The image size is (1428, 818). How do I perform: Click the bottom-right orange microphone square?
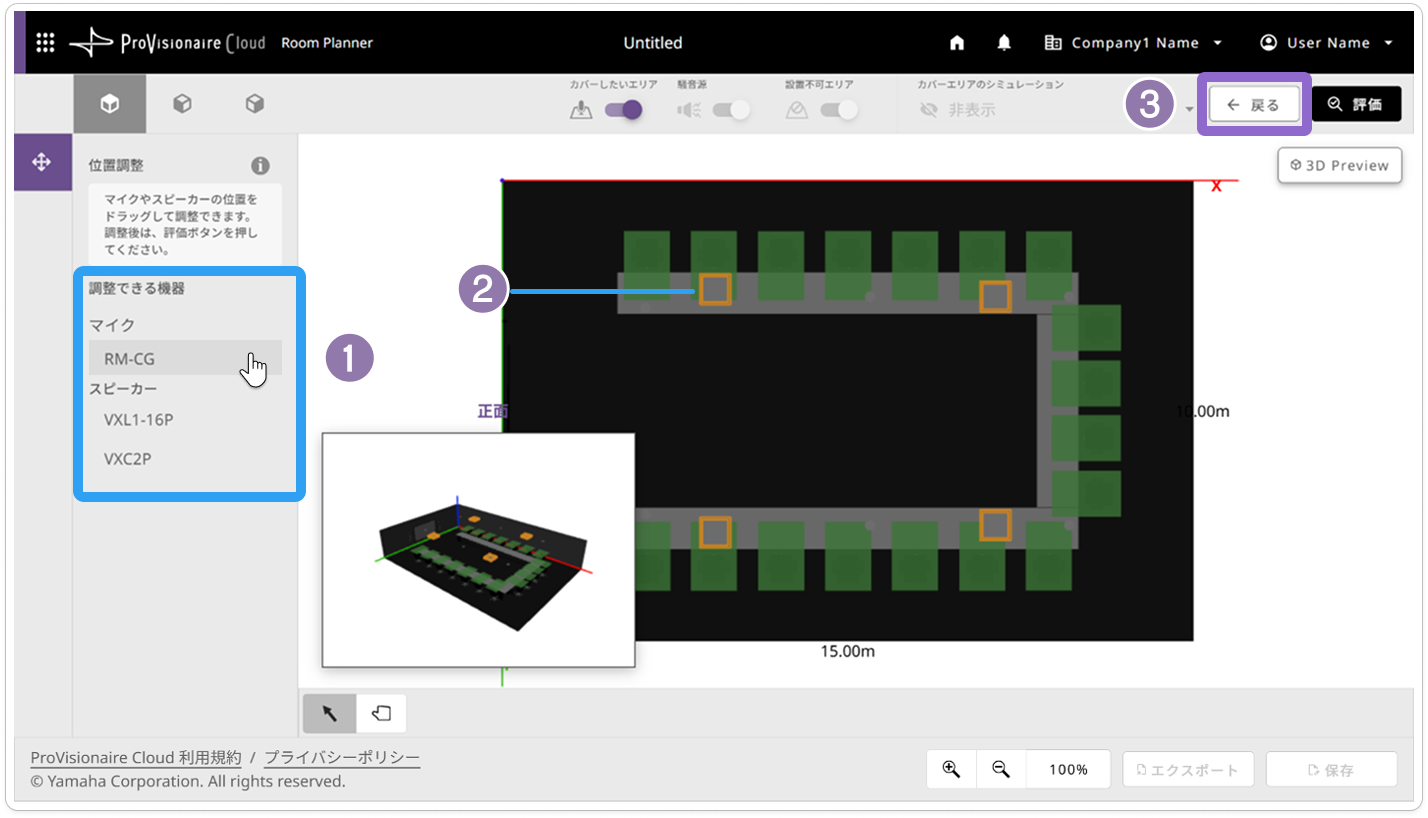(x=995, y=525)
